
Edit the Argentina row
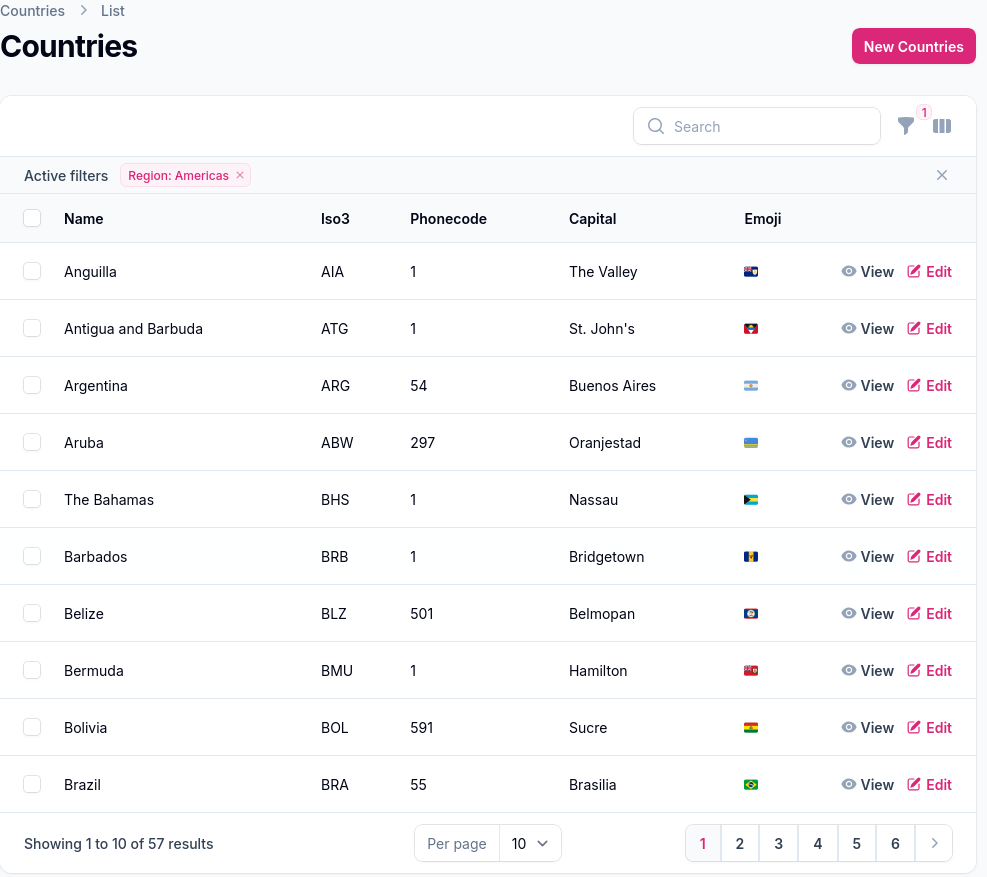coord(929,385)
